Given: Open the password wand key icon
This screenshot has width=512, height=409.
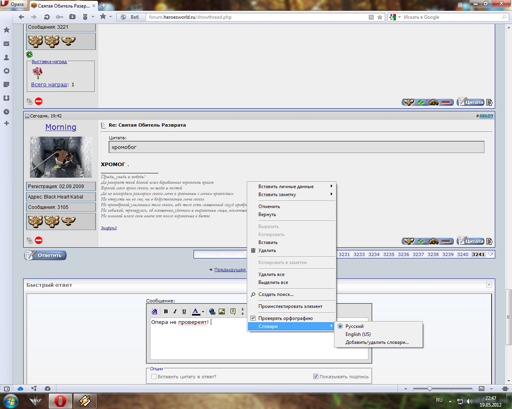Looking at the screenshot, I should tap(59, 17).
